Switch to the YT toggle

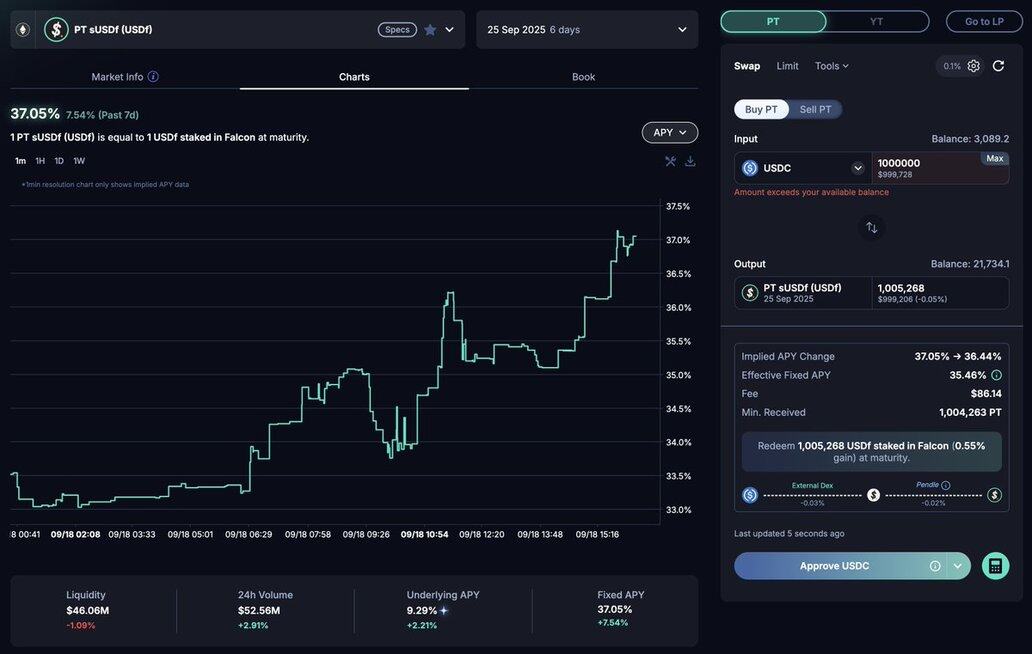(877, 22)
